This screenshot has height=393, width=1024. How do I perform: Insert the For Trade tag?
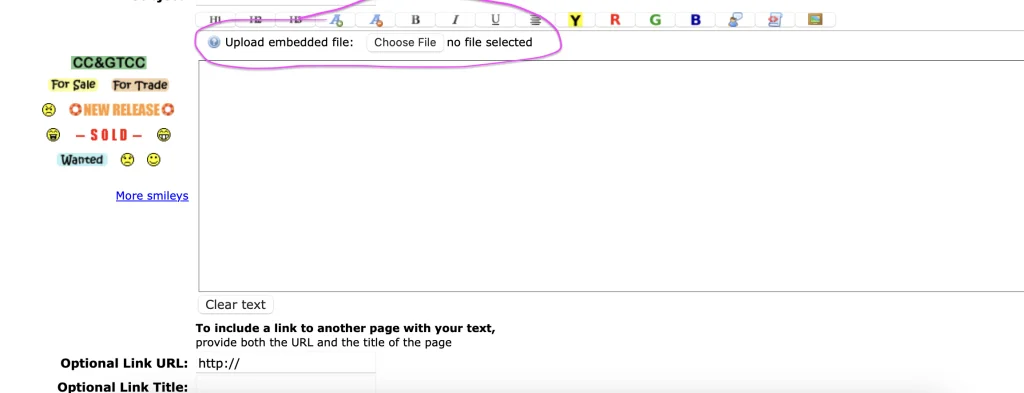pos(140,85)
